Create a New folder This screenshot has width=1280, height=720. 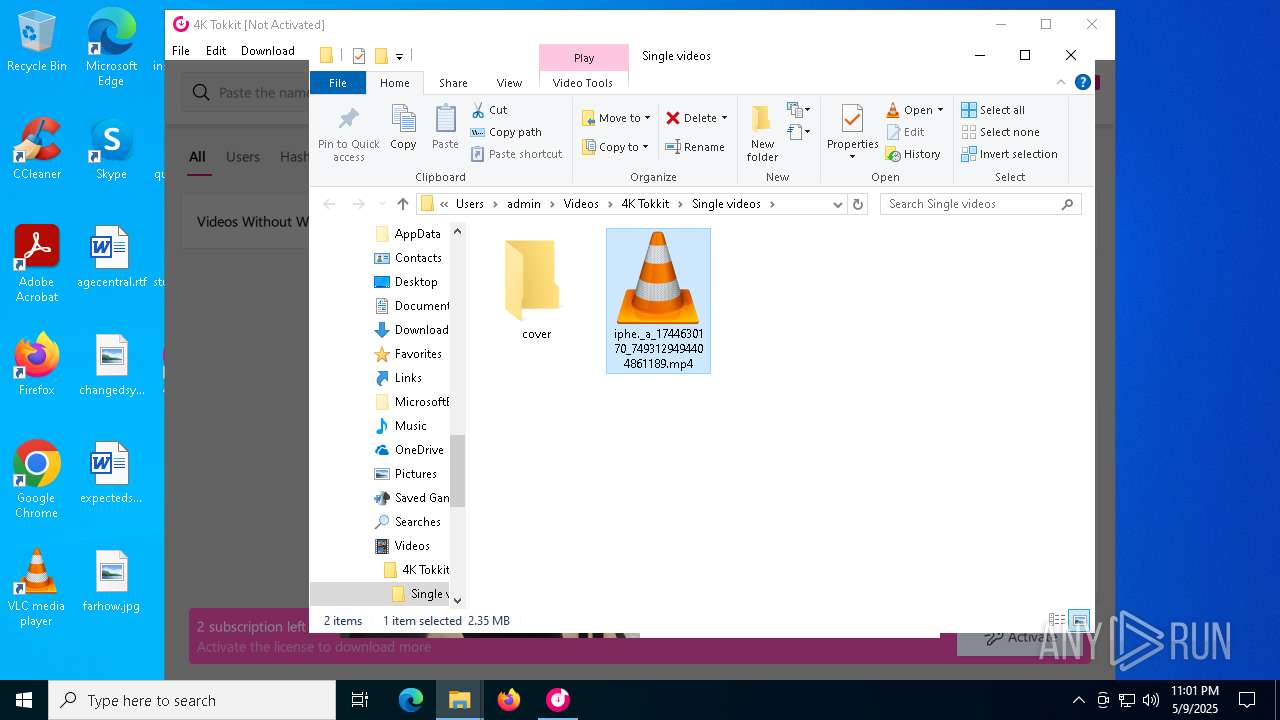click(x=762, y=133)
